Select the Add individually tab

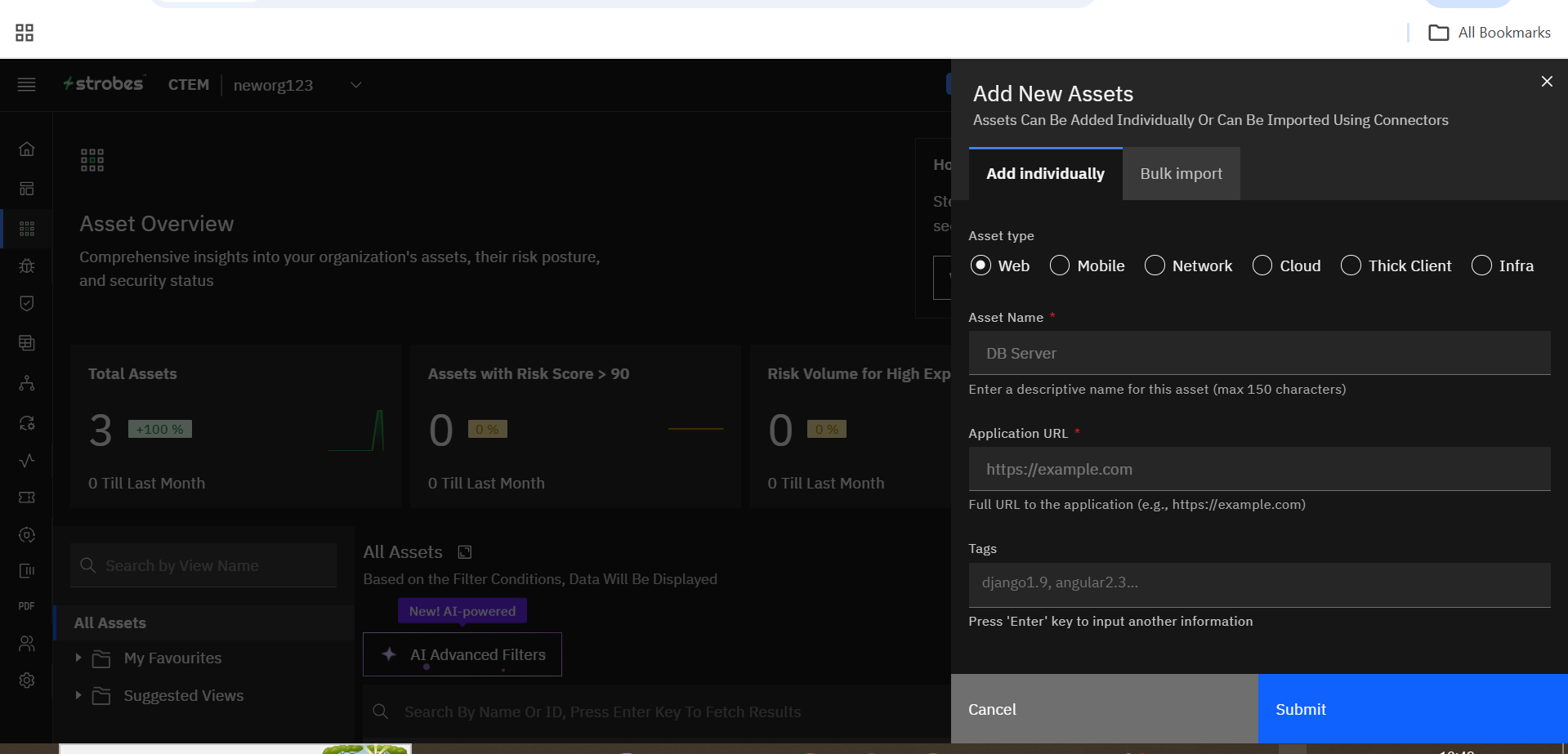pyautogui.click(x=1045, y=174)
